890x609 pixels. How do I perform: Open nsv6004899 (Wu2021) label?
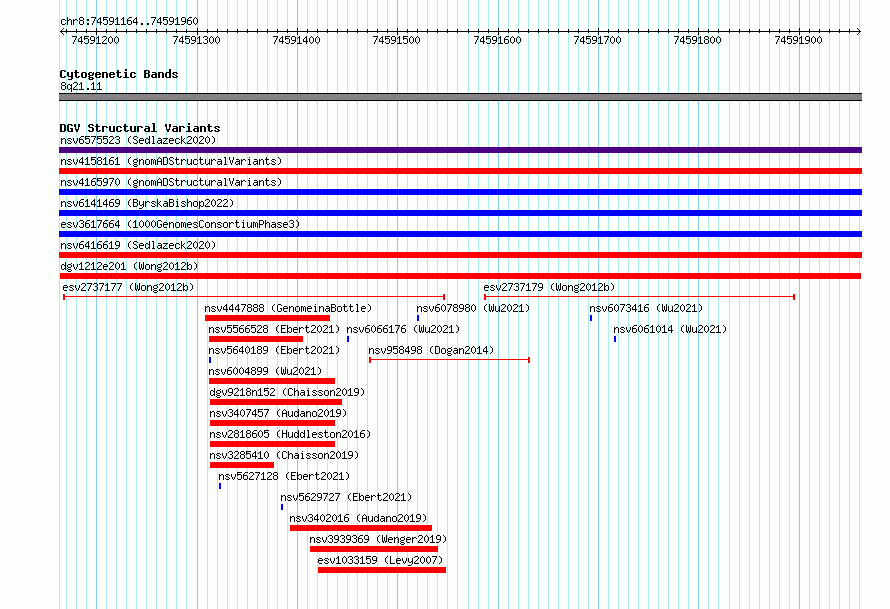click(265, 371)
